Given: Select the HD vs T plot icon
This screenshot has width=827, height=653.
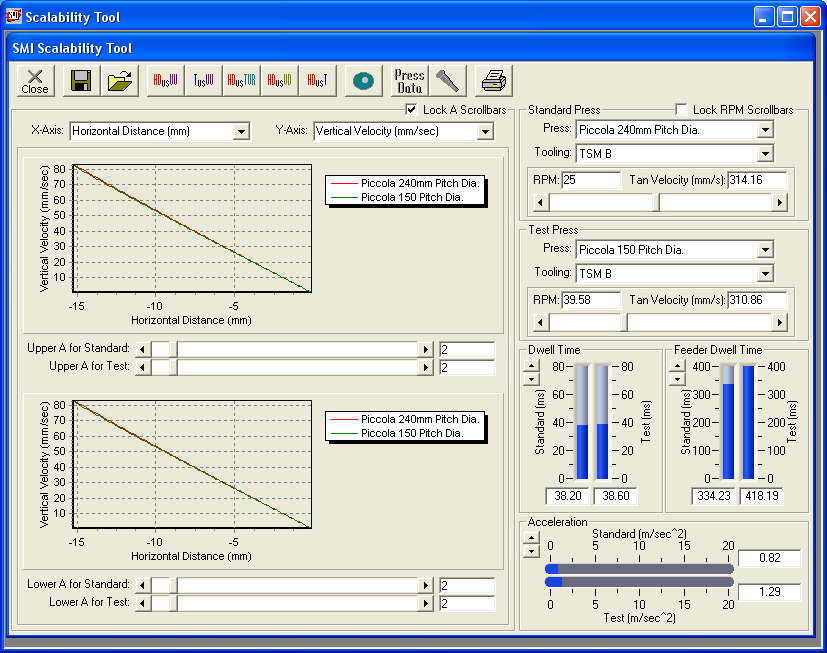Looking at the screenshot, I should [318, 81].
